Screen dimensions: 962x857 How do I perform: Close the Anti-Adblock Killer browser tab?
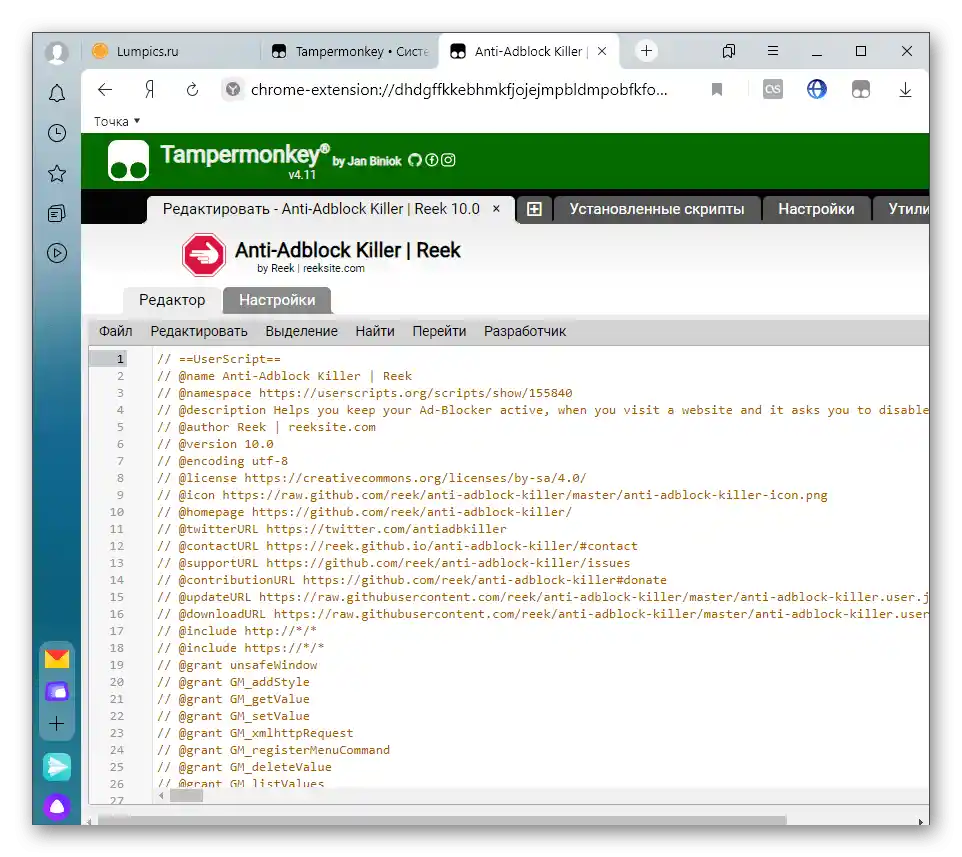click(x=602, y=52)
